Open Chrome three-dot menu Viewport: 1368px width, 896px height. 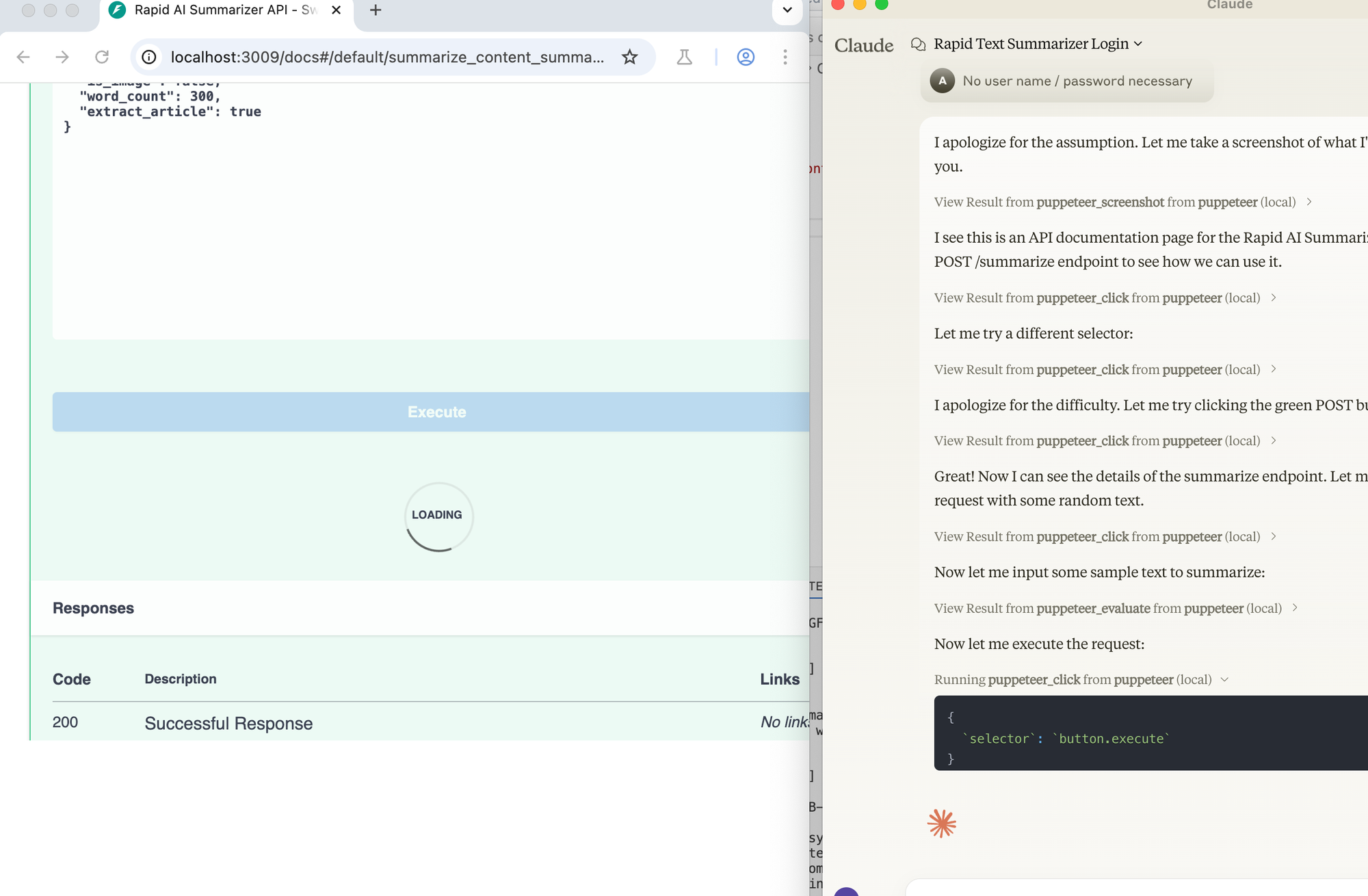[785, 57]
